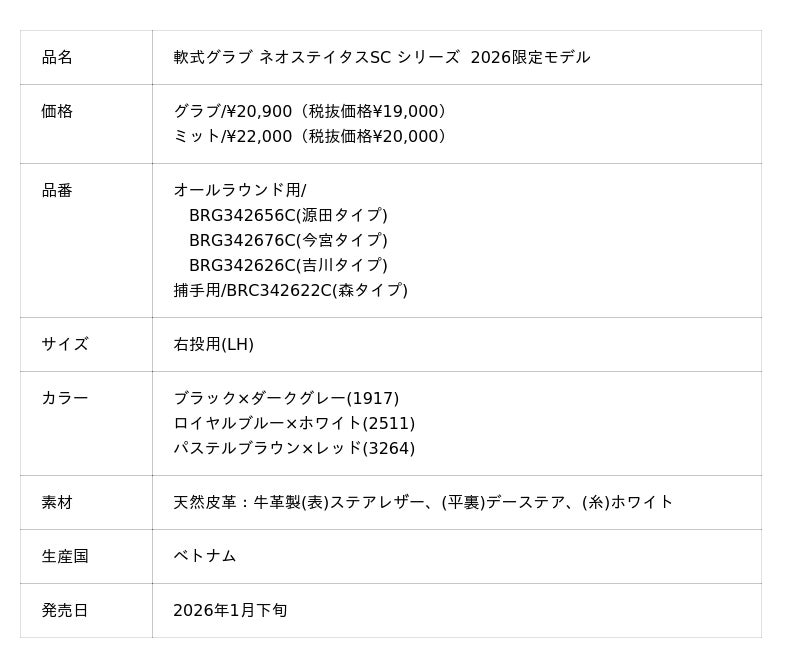
Task: Click model number BRG342656C (源田タイプ)
Action: 288,216
